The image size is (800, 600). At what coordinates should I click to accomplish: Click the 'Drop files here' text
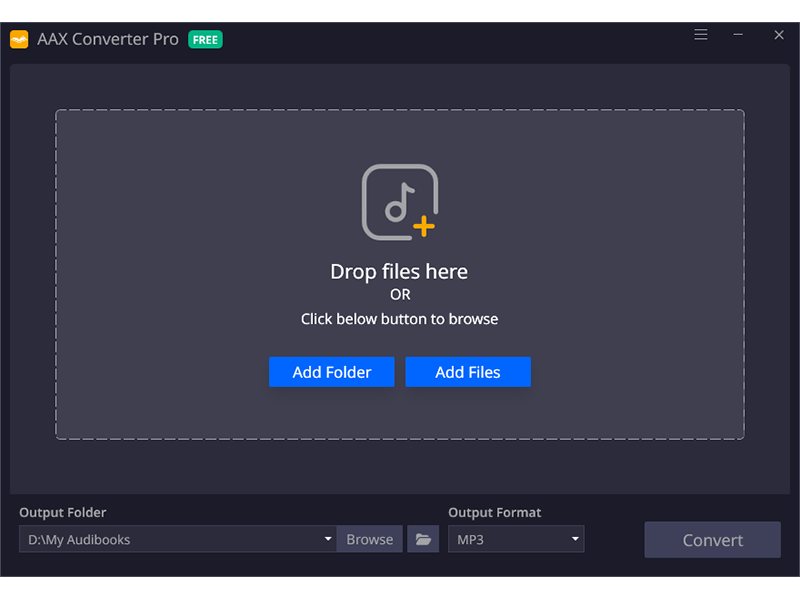(399, 271)
